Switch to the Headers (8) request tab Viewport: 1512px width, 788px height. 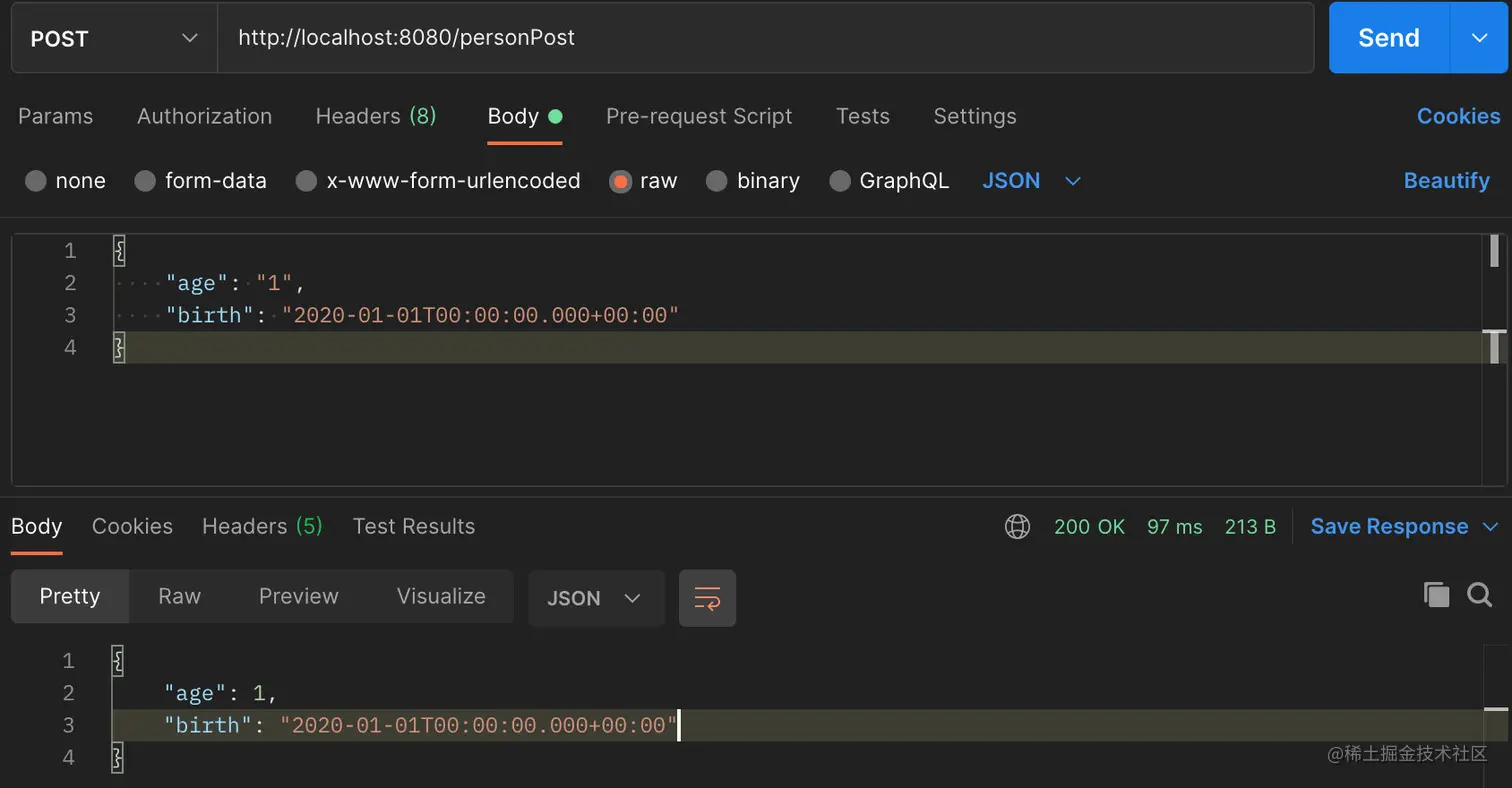click(376, 116)
